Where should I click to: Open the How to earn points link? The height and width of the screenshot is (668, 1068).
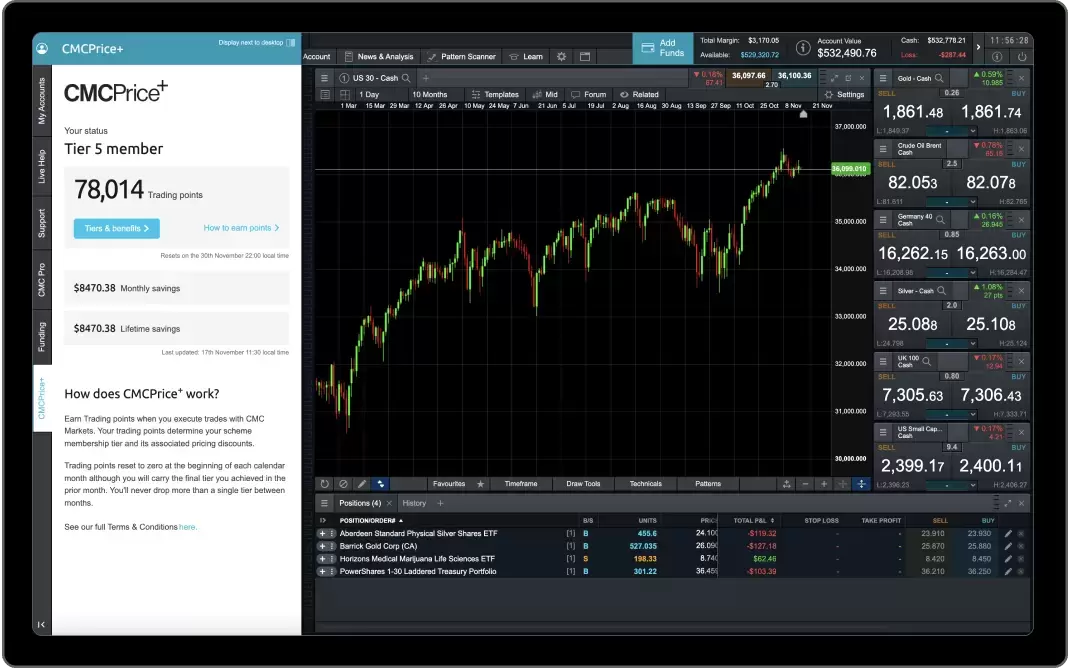pyautogui.click(x=241, y=228)
